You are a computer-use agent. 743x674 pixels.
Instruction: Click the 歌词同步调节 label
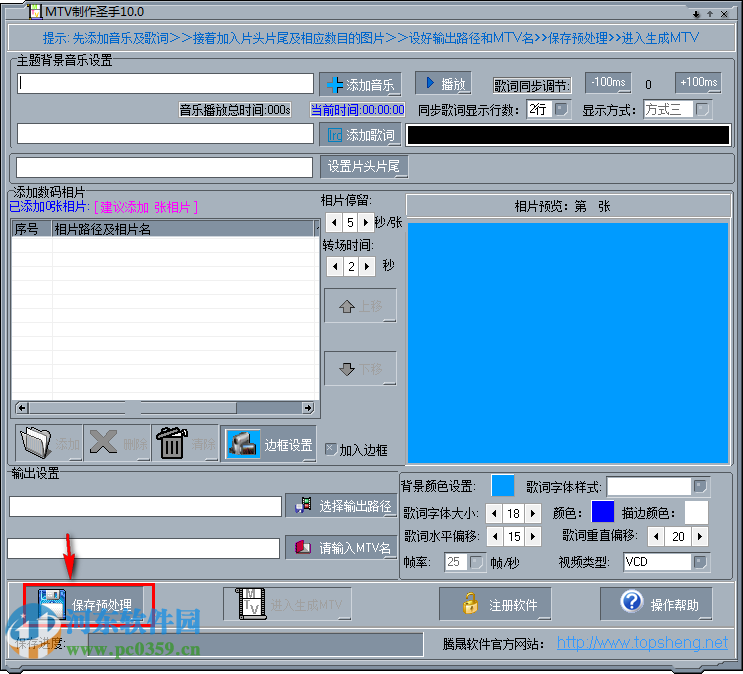click(532, 86)
